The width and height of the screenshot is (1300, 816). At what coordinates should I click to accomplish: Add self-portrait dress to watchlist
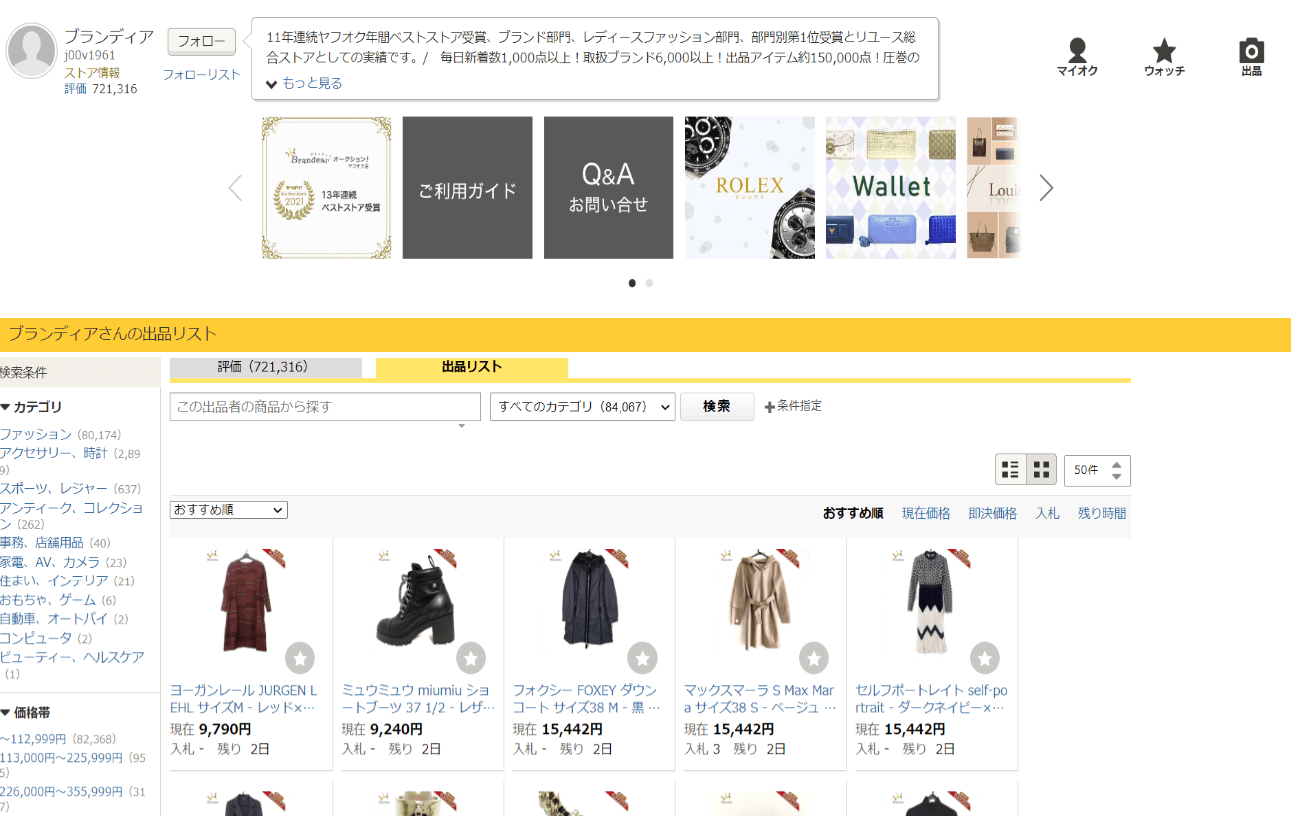[985, 658]
